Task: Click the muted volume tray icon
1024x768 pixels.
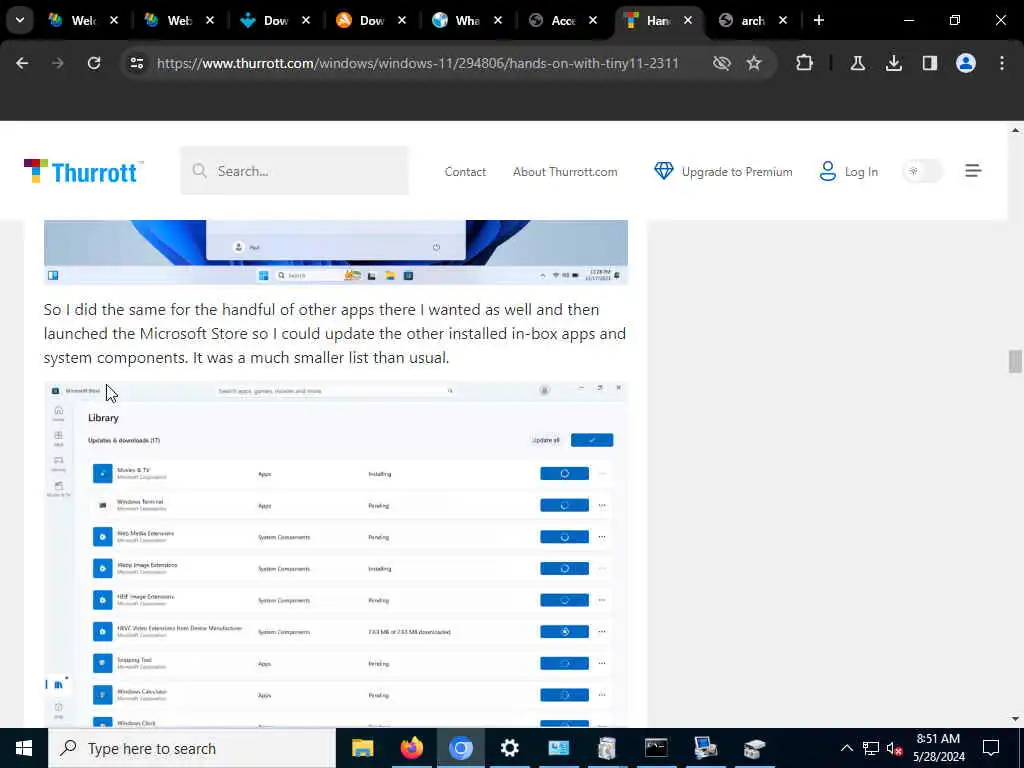Action: [895, 748]
